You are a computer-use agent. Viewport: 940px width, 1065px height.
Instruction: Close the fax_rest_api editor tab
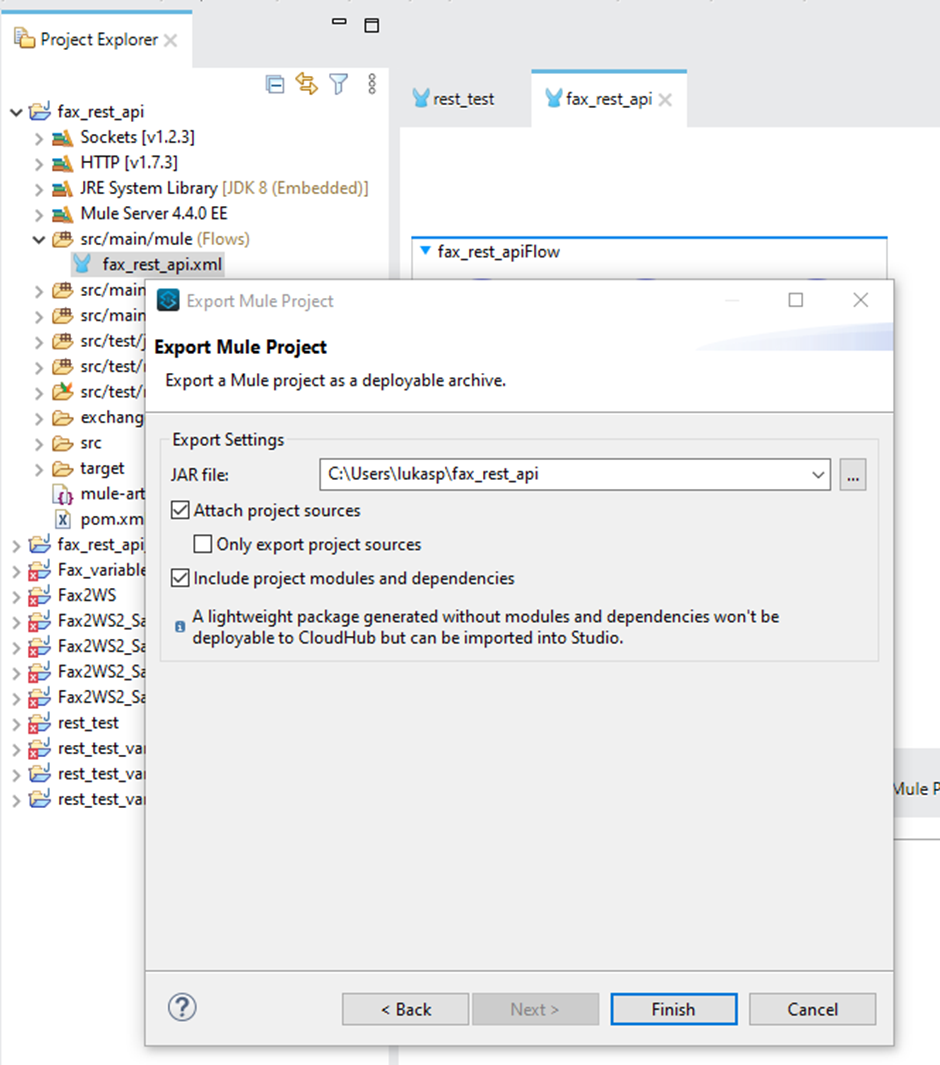coord(665,99)
